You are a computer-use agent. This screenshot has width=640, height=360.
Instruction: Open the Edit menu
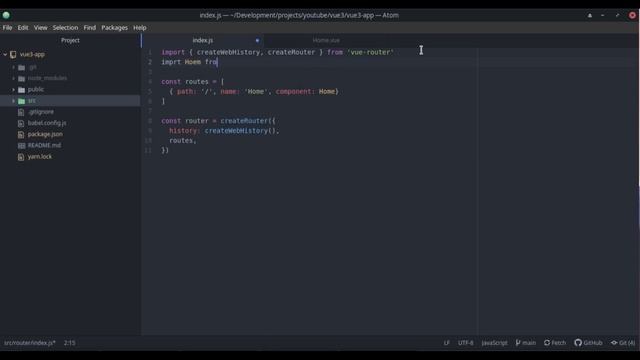click(x=23, y=28)
